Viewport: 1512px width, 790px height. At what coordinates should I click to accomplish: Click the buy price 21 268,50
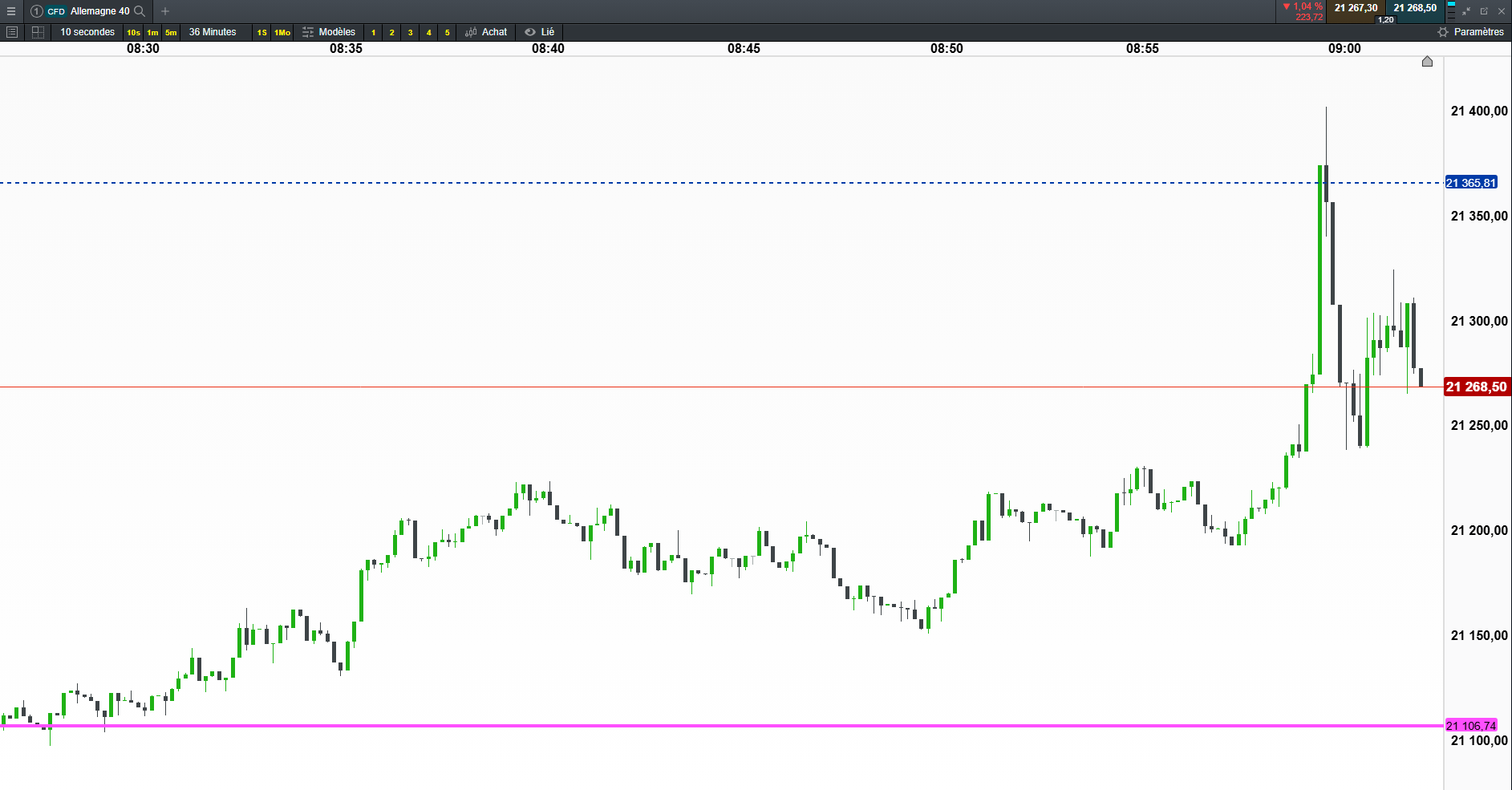click(x=1415, y=8)
